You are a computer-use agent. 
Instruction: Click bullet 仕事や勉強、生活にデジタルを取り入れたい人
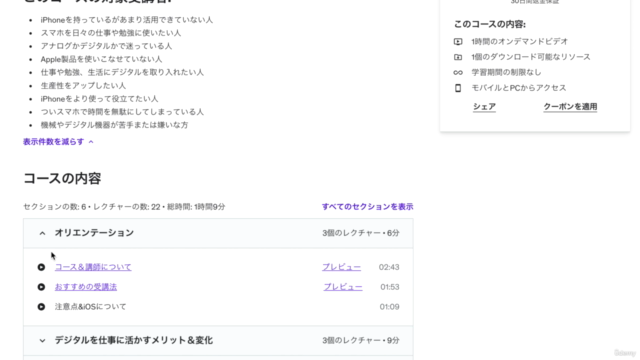pyautogui.click(x=122, y=72)
